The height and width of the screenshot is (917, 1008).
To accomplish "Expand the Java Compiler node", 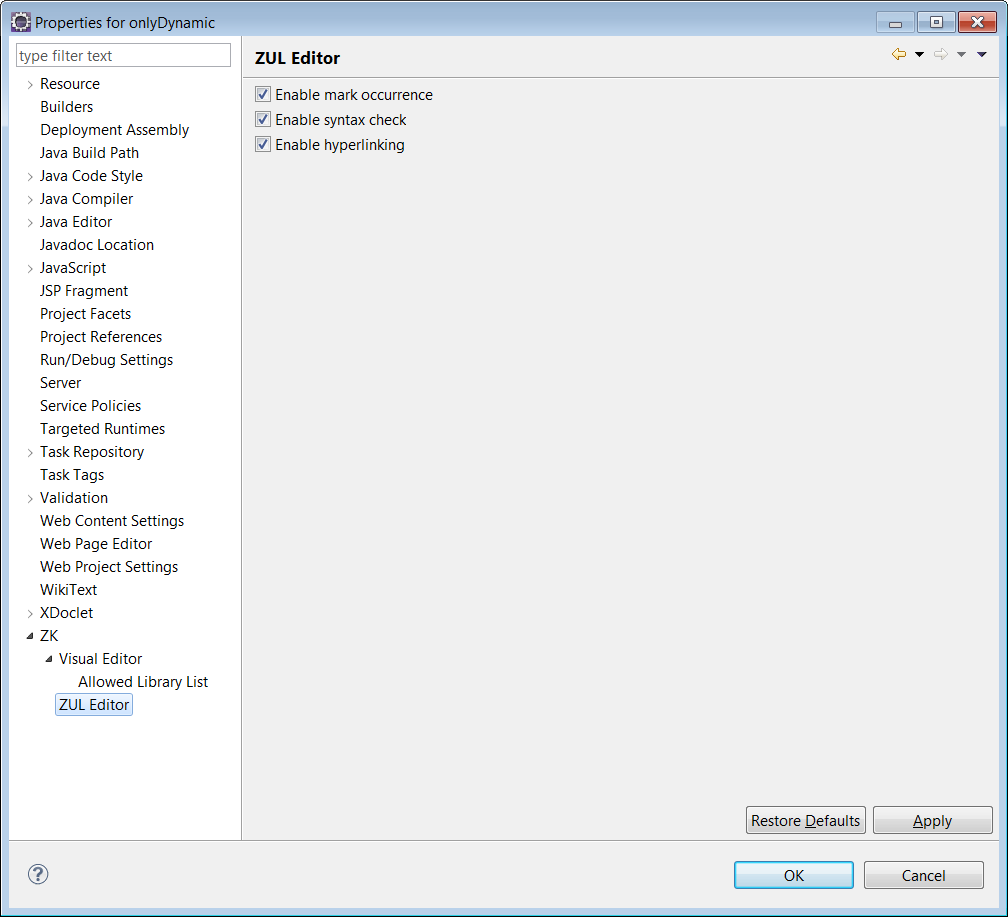I will (x=30, y=199).
